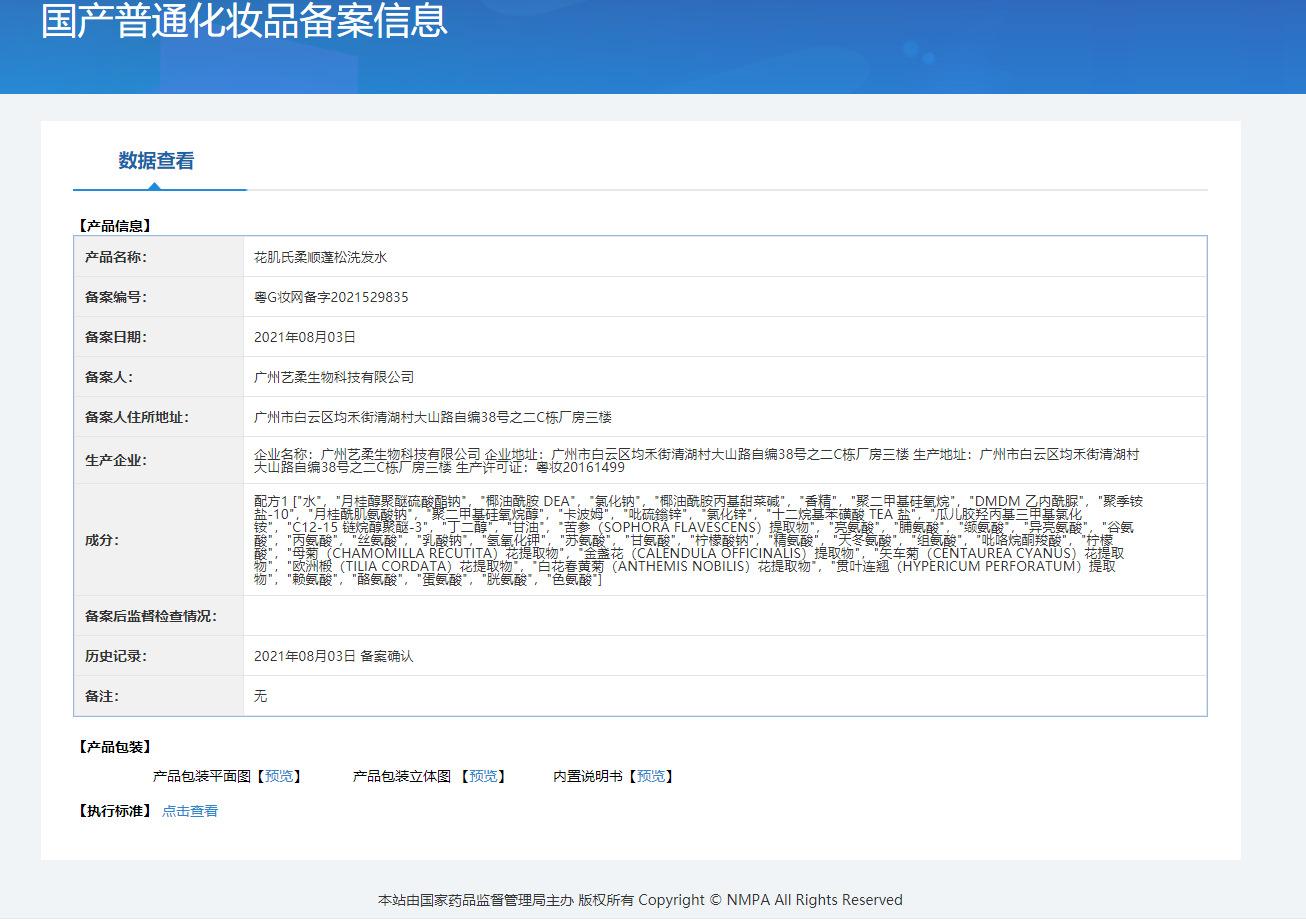The height and width of the screenshot is (921, 1306).
Task: Click the filing number 粤G妆网备字2021529835
Action: pos(331,297)
